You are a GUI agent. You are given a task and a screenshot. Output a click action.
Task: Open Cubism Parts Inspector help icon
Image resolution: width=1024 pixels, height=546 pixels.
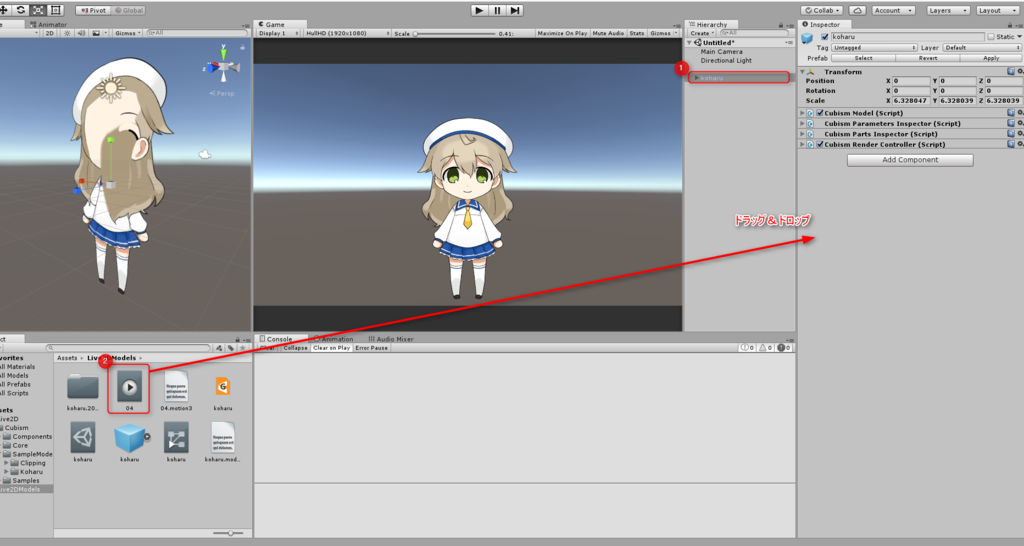pos(1011,134)
